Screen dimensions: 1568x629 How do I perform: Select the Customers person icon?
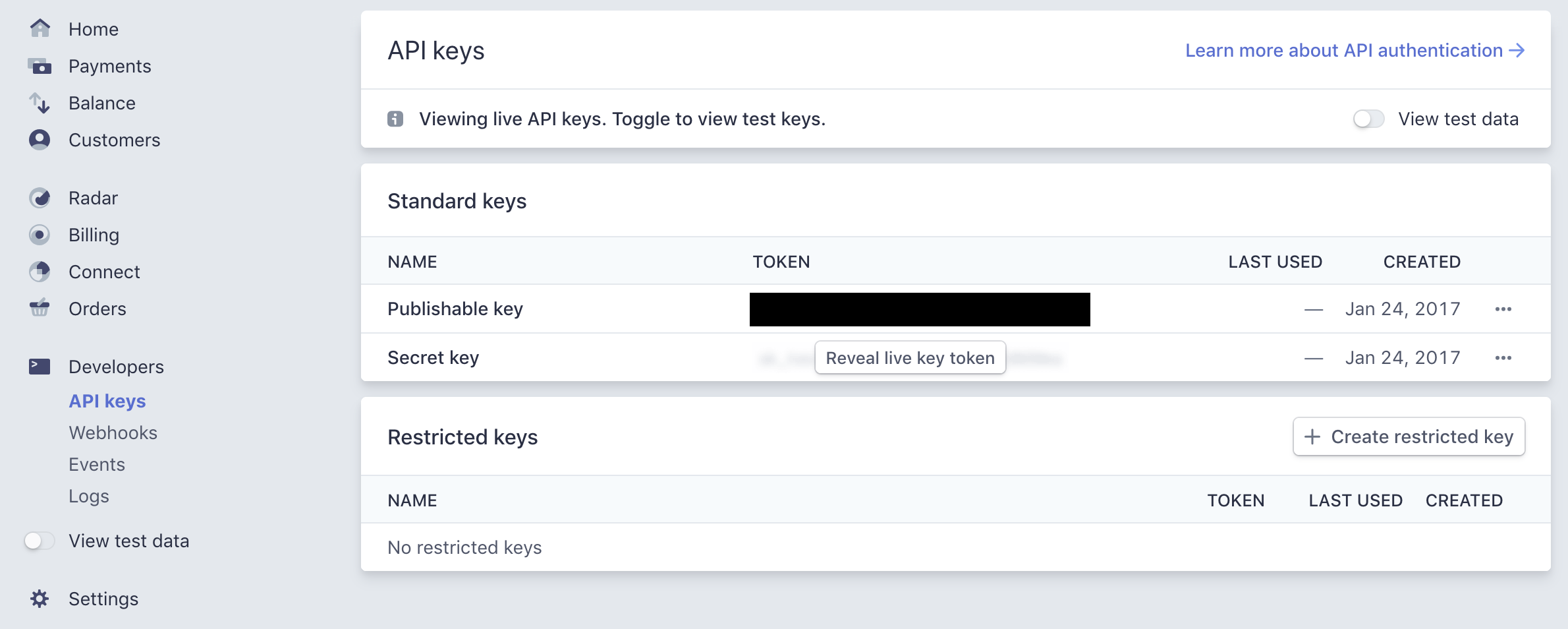click(40, 140)
